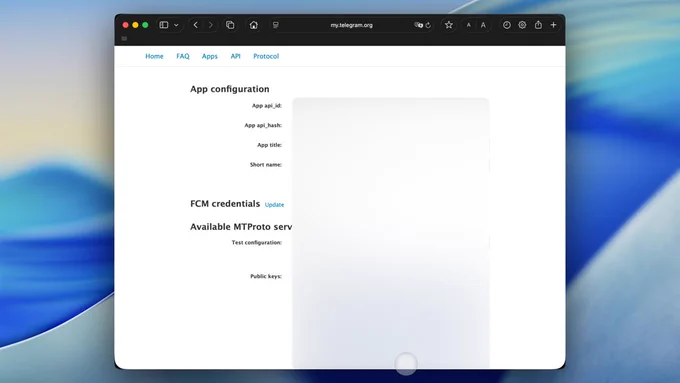Go to the Home nav link
This screenshot has width=680, height=383.
tap(154, 56)
